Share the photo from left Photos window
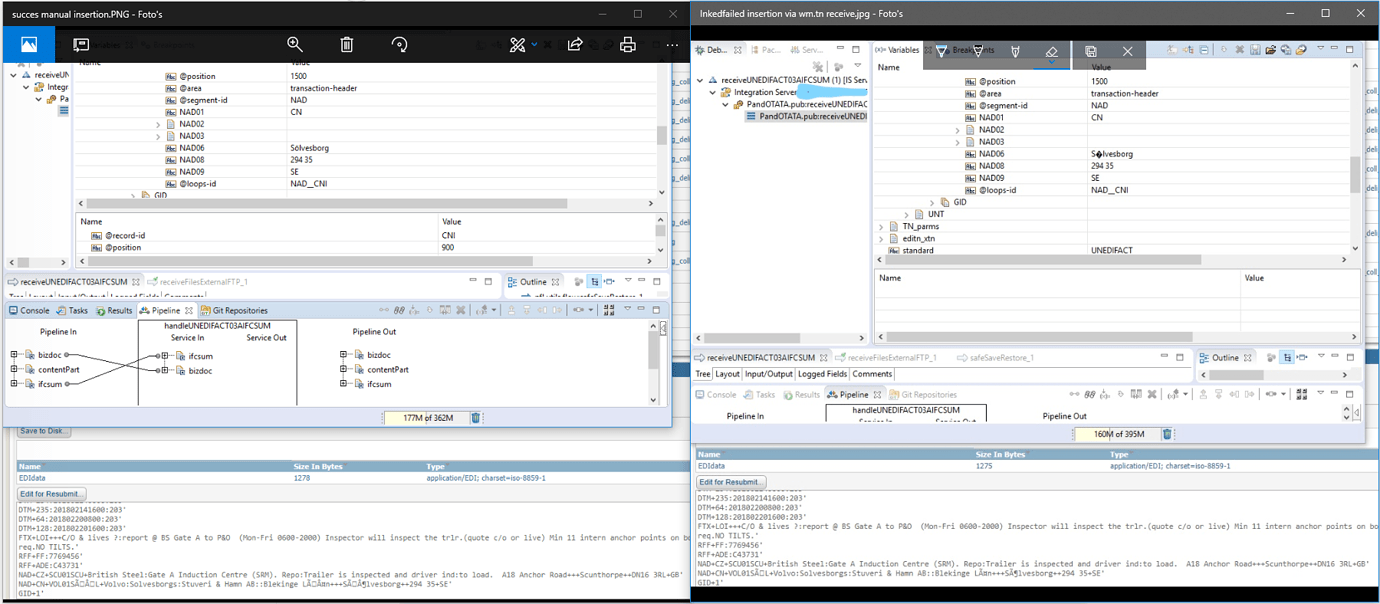This screenshot has height=604, width=1380. tap(575, 44)
